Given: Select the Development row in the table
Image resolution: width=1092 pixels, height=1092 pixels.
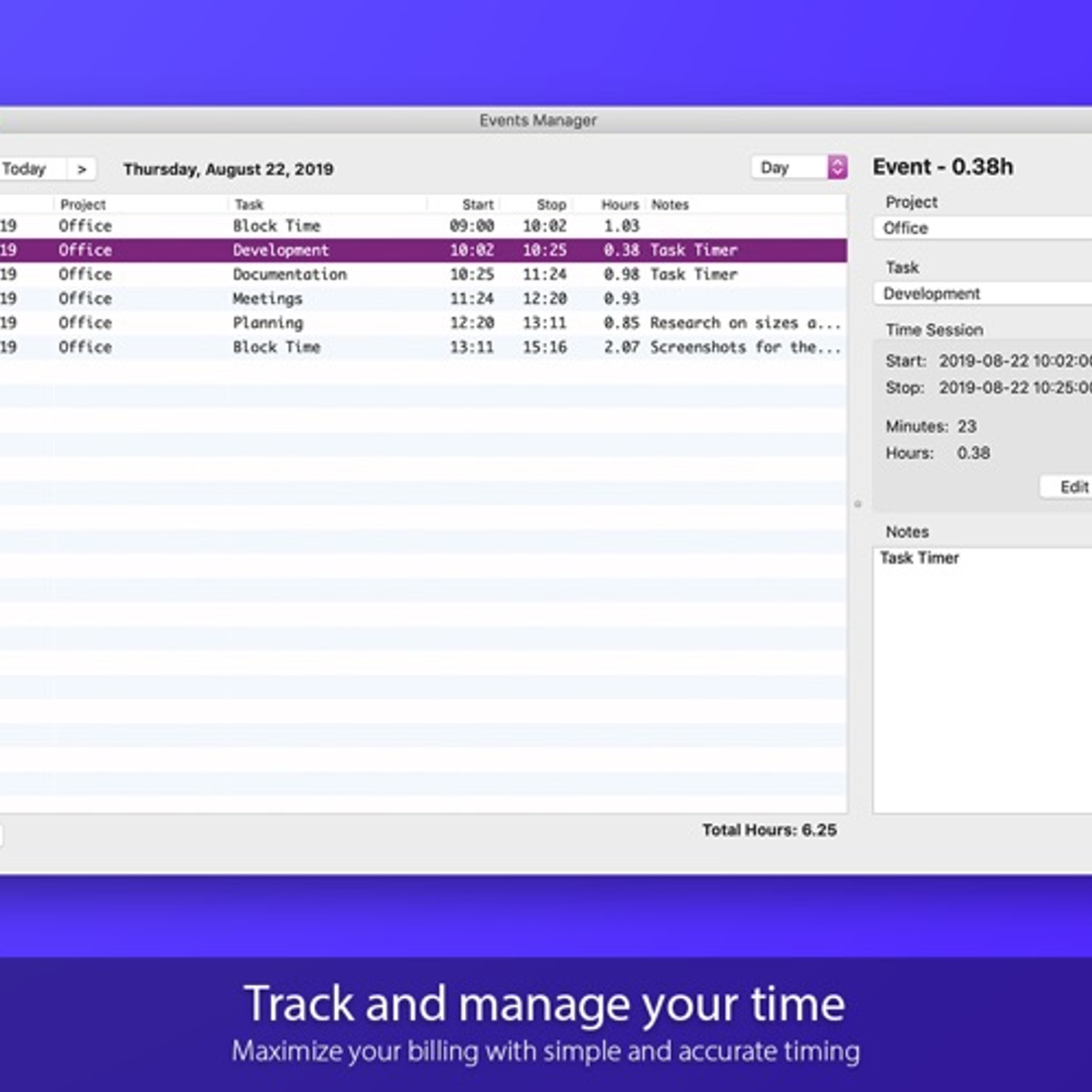Looking at the screenshot, I should coord(423,250).
